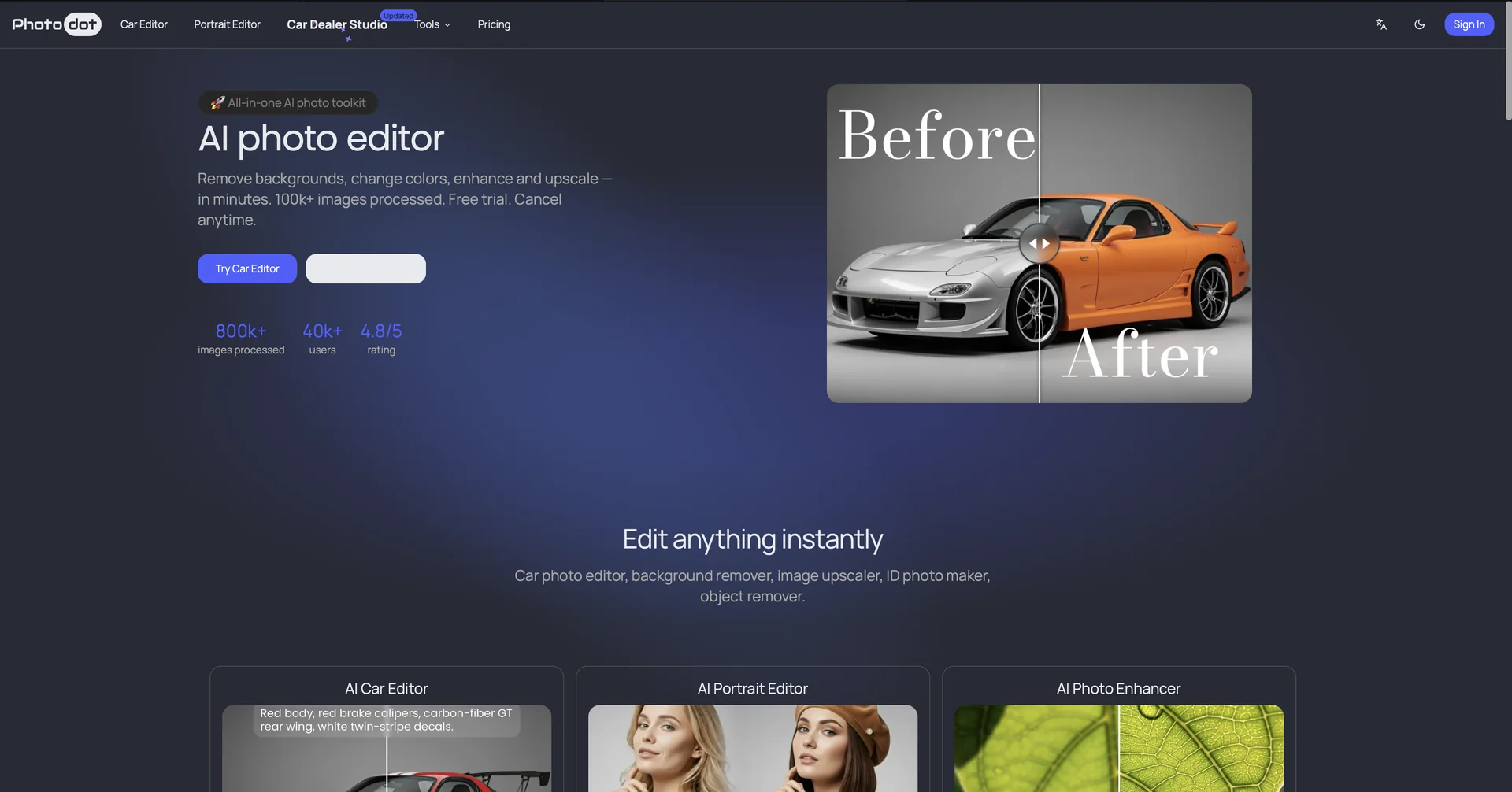This screenshot has height=792, width=1512.
Task: Toggle dark mode with moon icon
Action: click(1419, 24)
